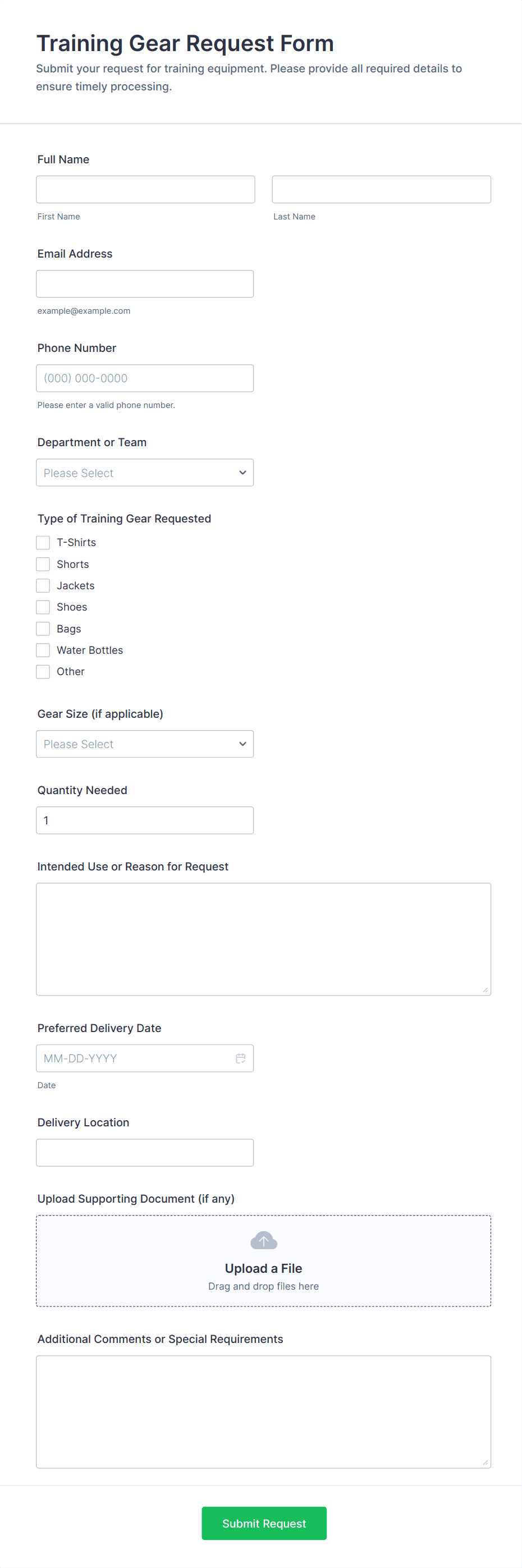The width and height of the screenshot is (522, 1568).
Task: Click into the Last Name field
Action: click(381, 189)
